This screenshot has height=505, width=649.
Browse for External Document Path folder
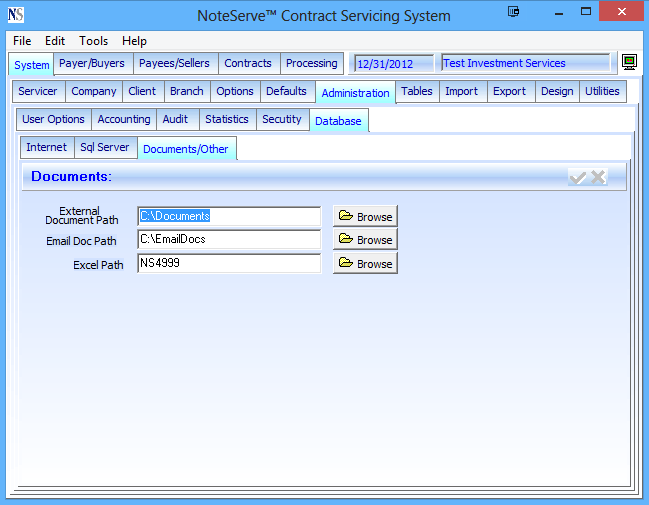pos(365,216)
